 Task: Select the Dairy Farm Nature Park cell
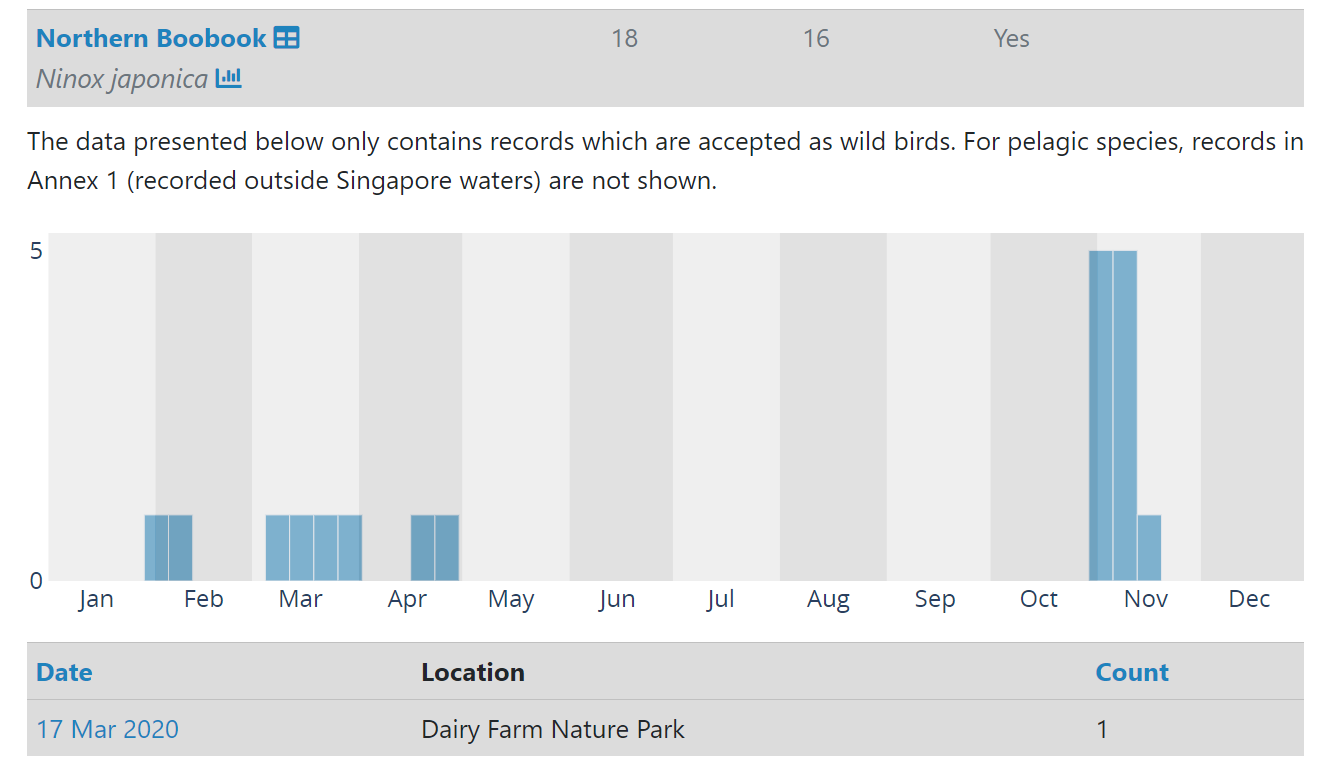[552, 729]
